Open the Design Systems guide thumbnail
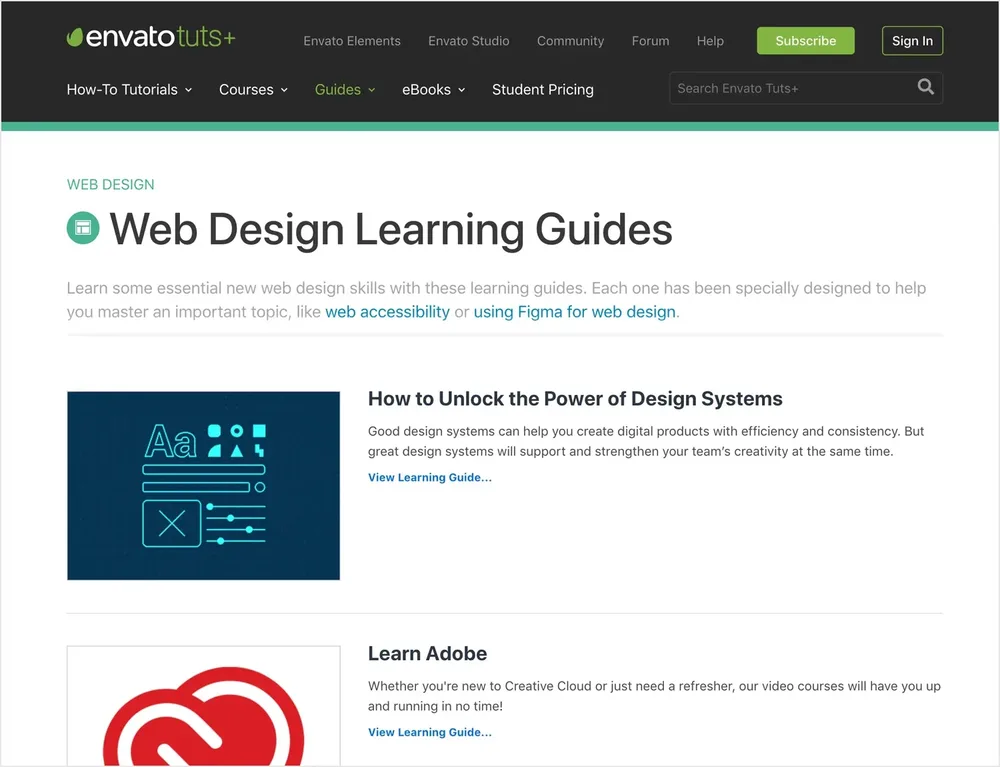The width and height of the screenshot is (1000, 767). point(203,486)
